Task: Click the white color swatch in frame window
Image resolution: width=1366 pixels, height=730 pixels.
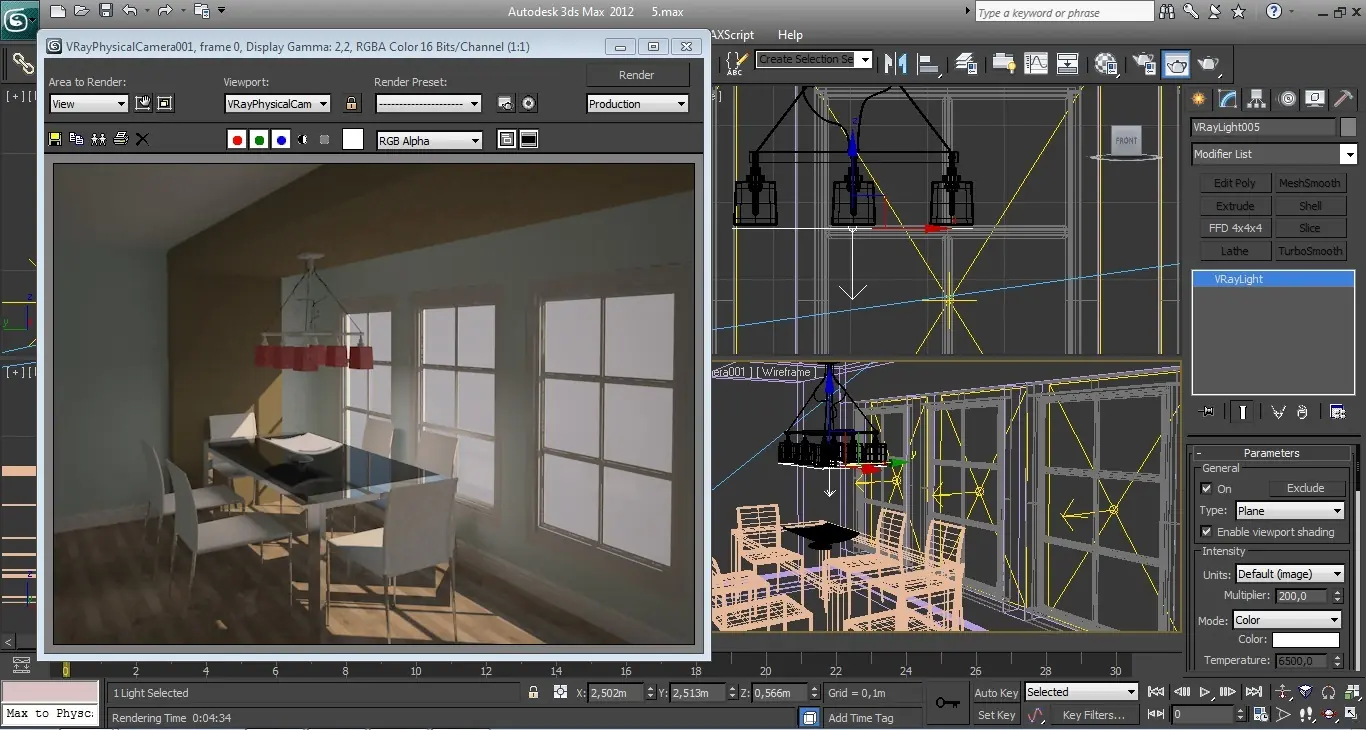Action: (352, 140)
